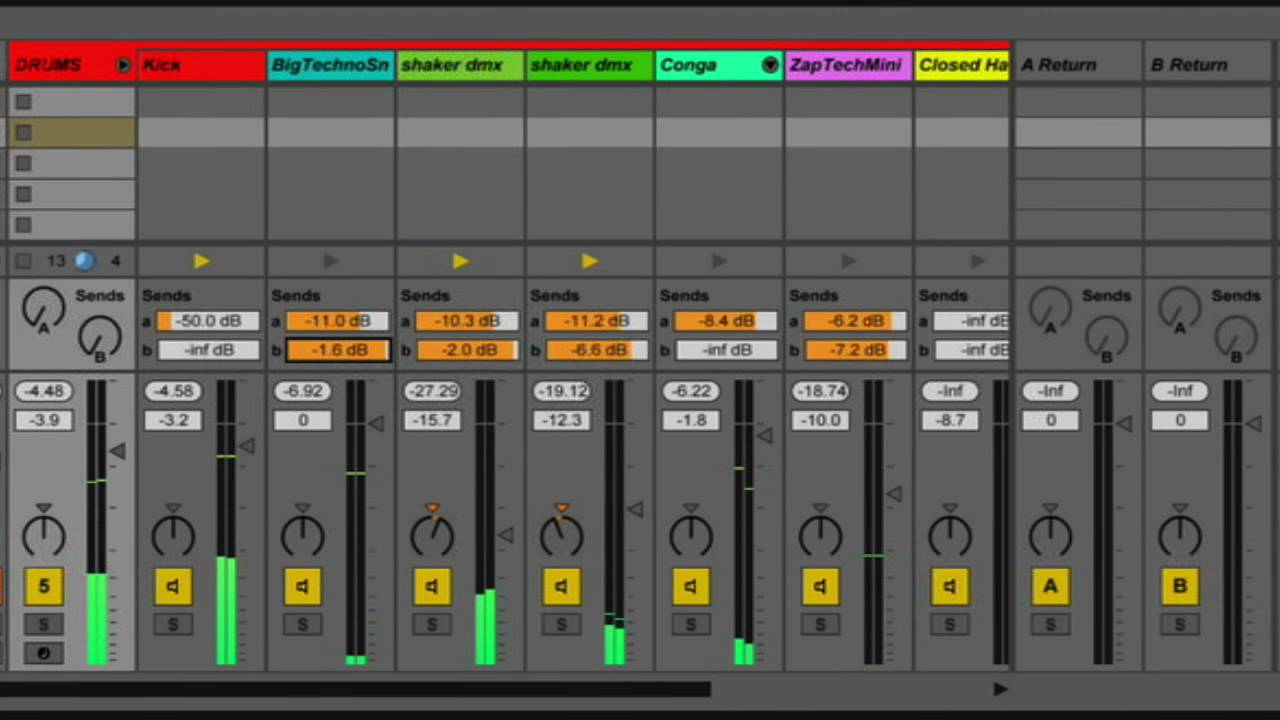Click the fifth clip slot stop square in DRUMS

click(x=23, y=225)
